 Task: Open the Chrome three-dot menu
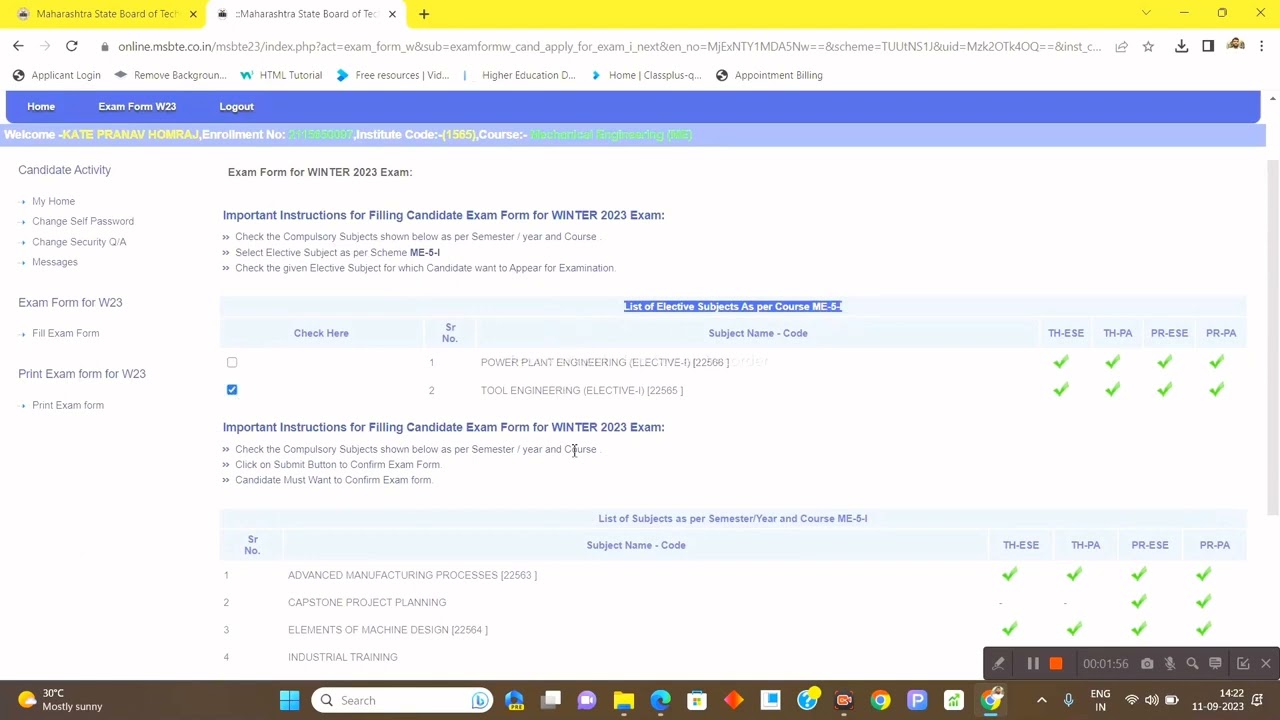pos(1262,46)
